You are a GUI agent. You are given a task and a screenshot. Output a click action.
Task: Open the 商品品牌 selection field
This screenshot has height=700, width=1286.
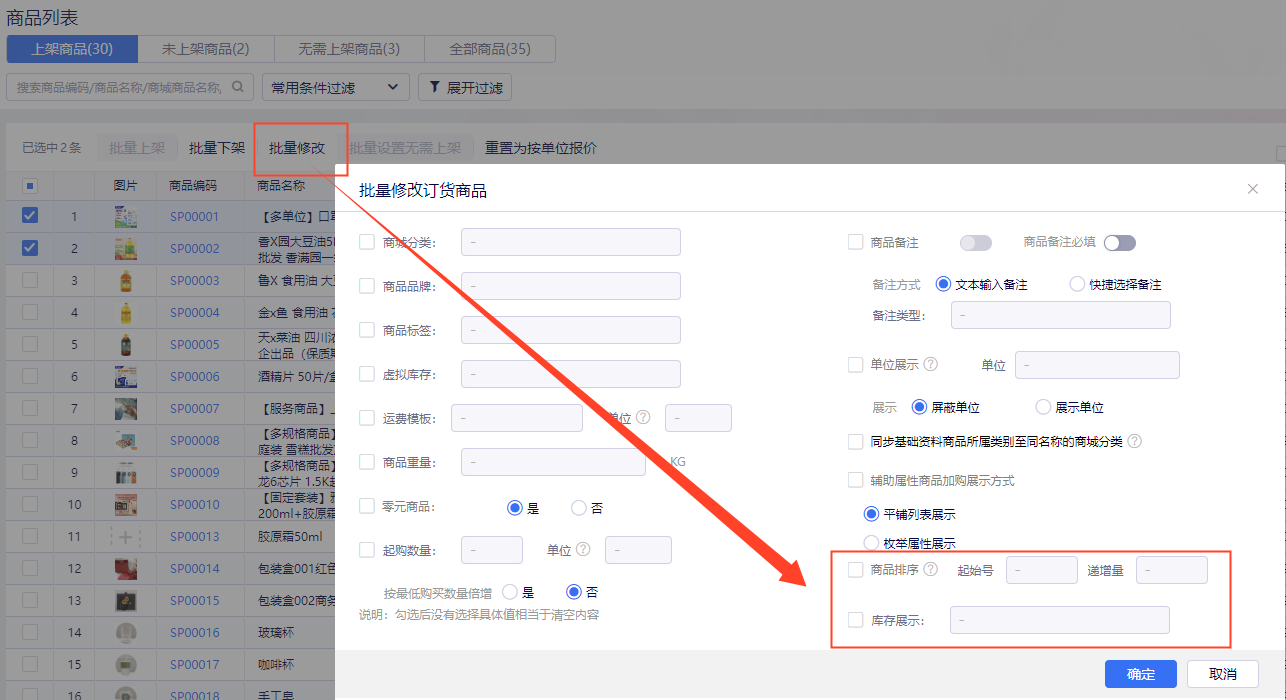(x=571, y=286)
